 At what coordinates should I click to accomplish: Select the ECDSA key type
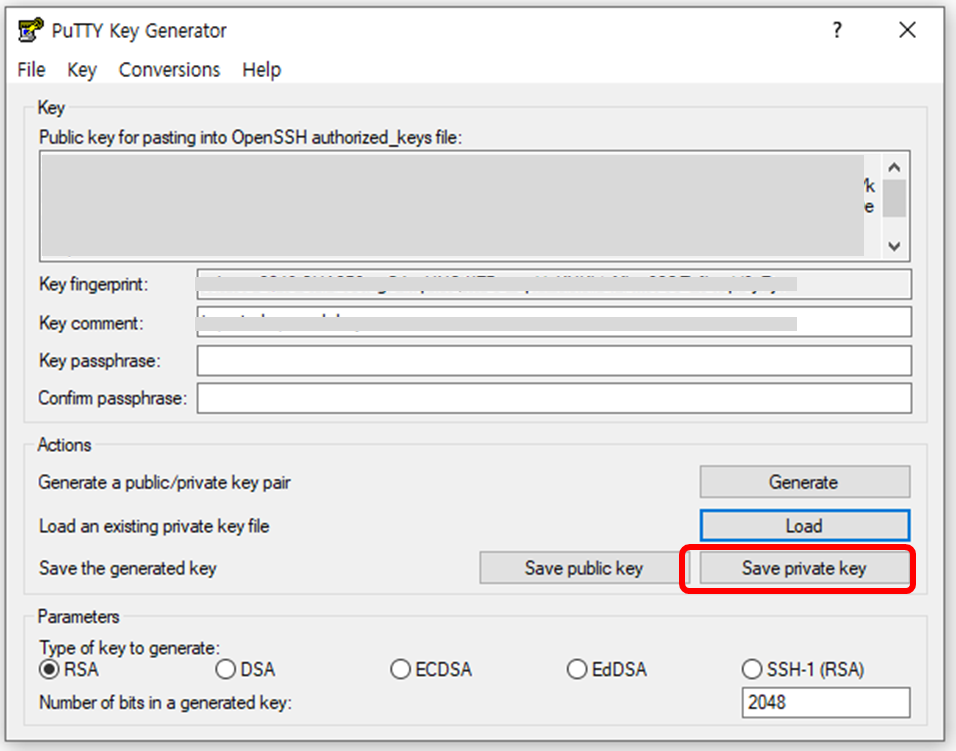point(431,669)
